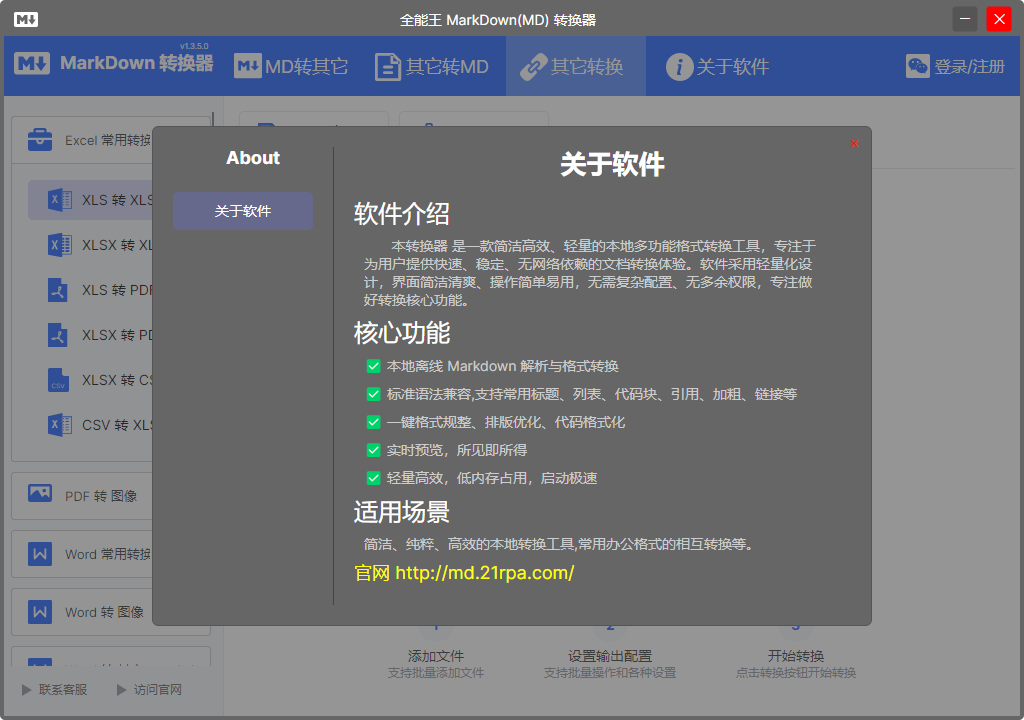Screen dimensions: 1024x720
Task: Open the 关于软件 tab in top navigation
Action: (717, 66)
